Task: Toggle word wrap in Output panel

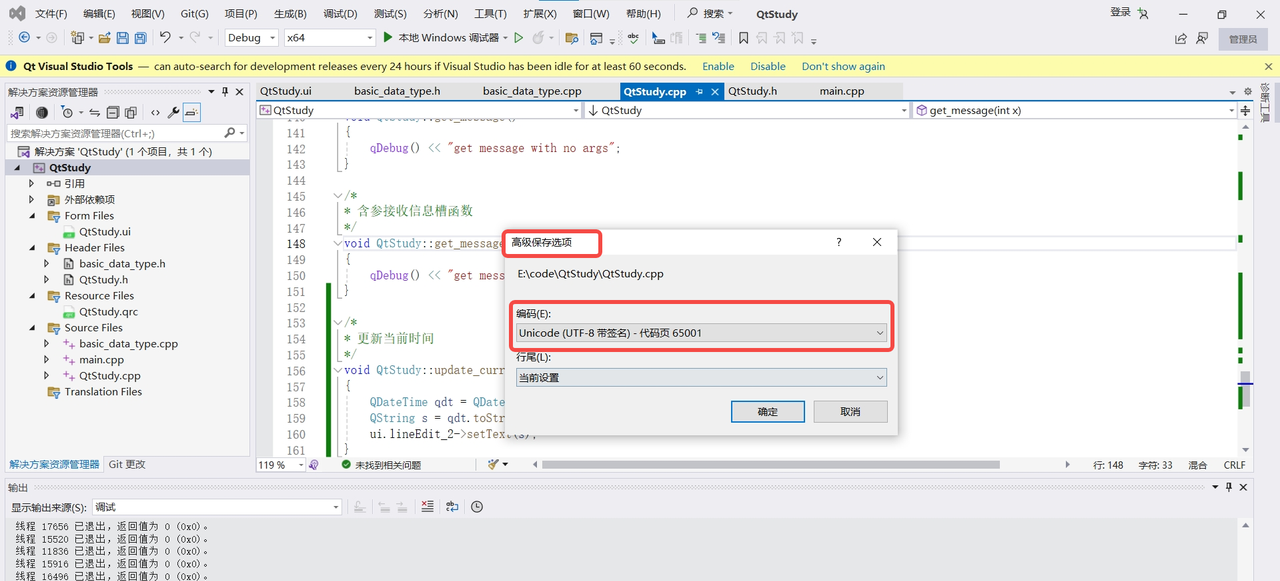Action: (452, 507)
